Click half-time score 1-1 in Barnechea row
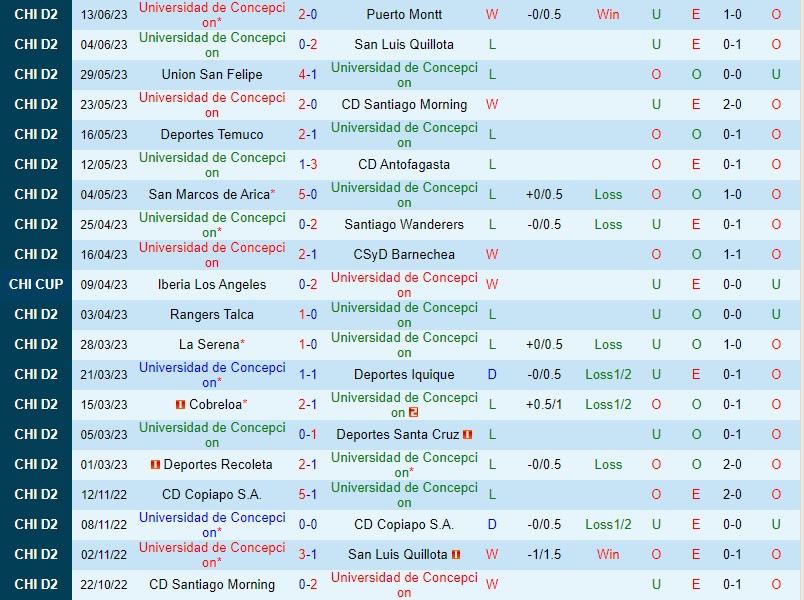This screenshot has height=600, width=804. click(732, 254)
